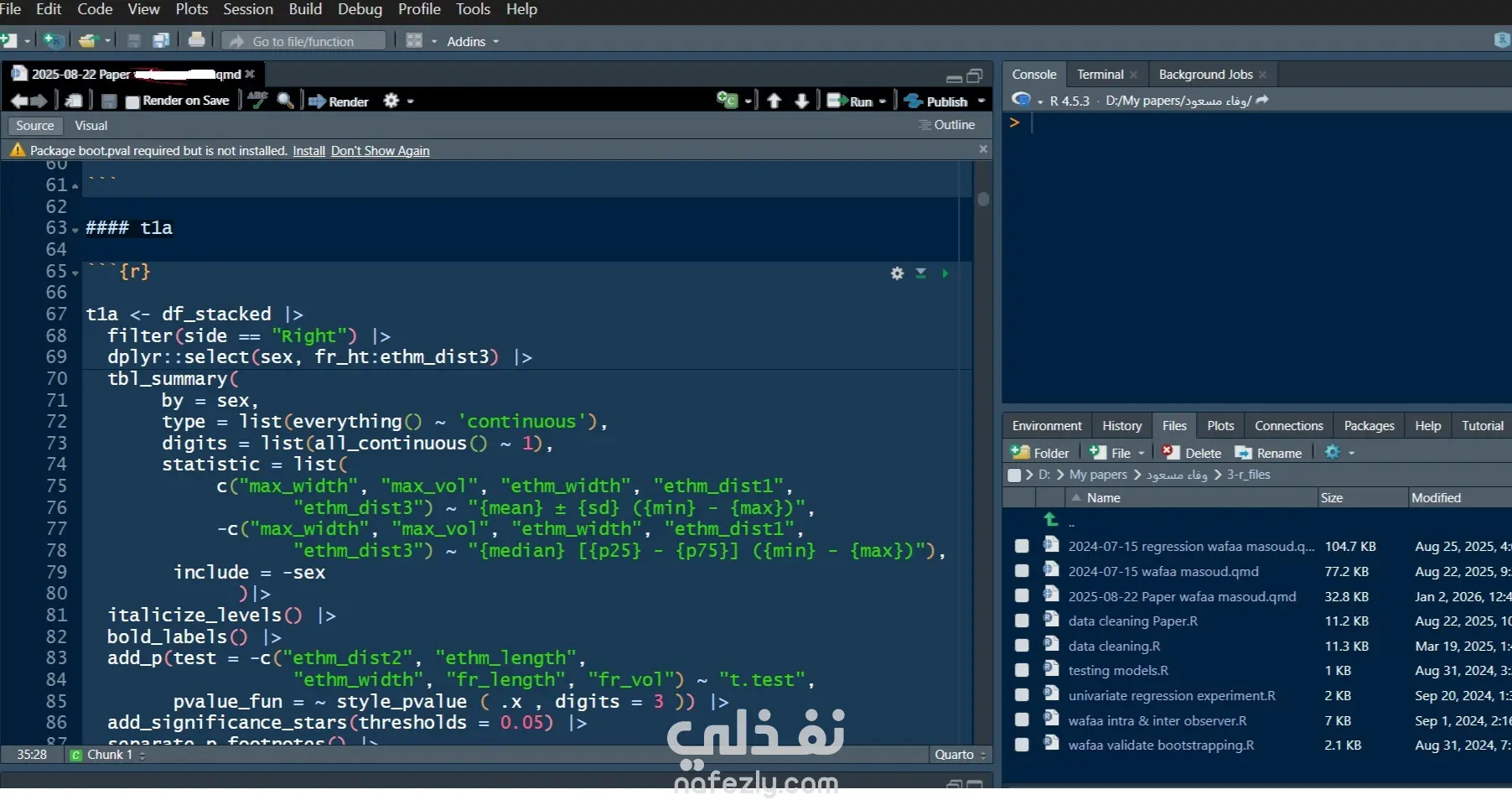Run the current chunk with play icon
Image resolution: width=1512 pixels, height=800 pixels.
(x=945, y=273)
